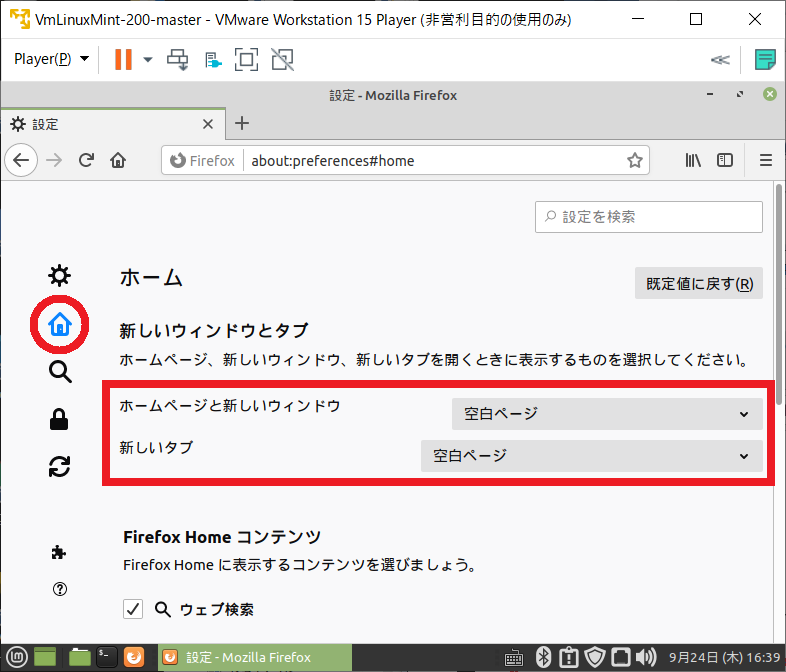This screenshot has width=786, height=672.
Task: Open the Bluetooth tray icon
Action: (x=543, y=657)
